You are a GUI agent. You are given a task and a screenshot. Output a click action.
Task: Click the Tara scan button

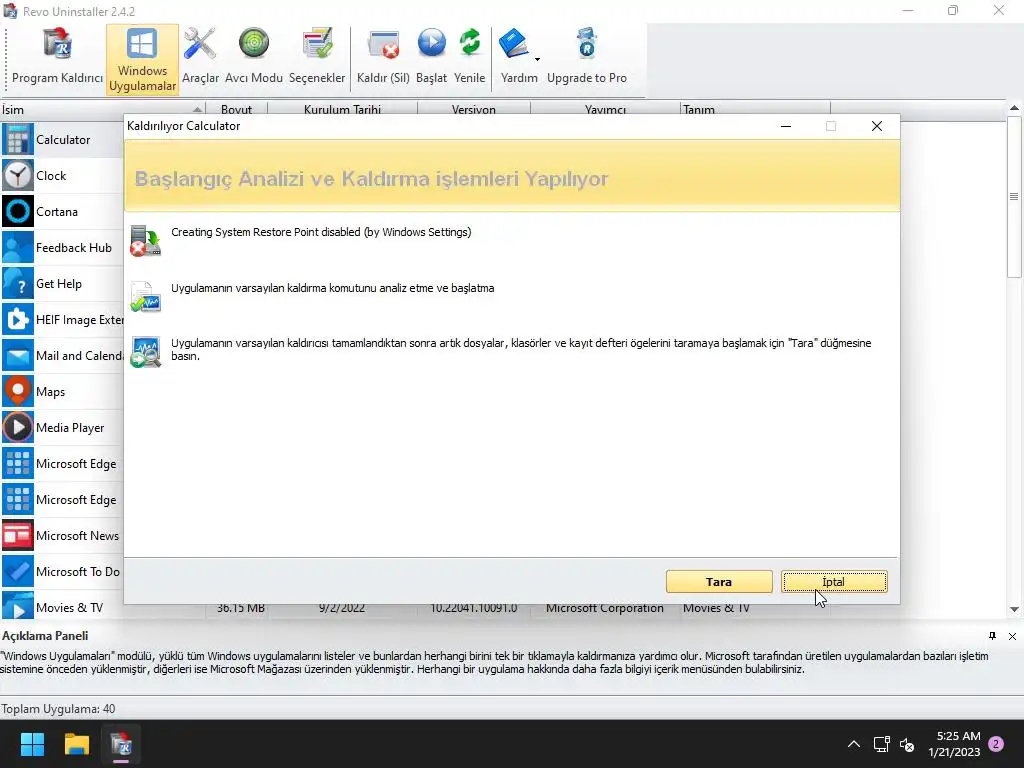(x=719, y=581)
